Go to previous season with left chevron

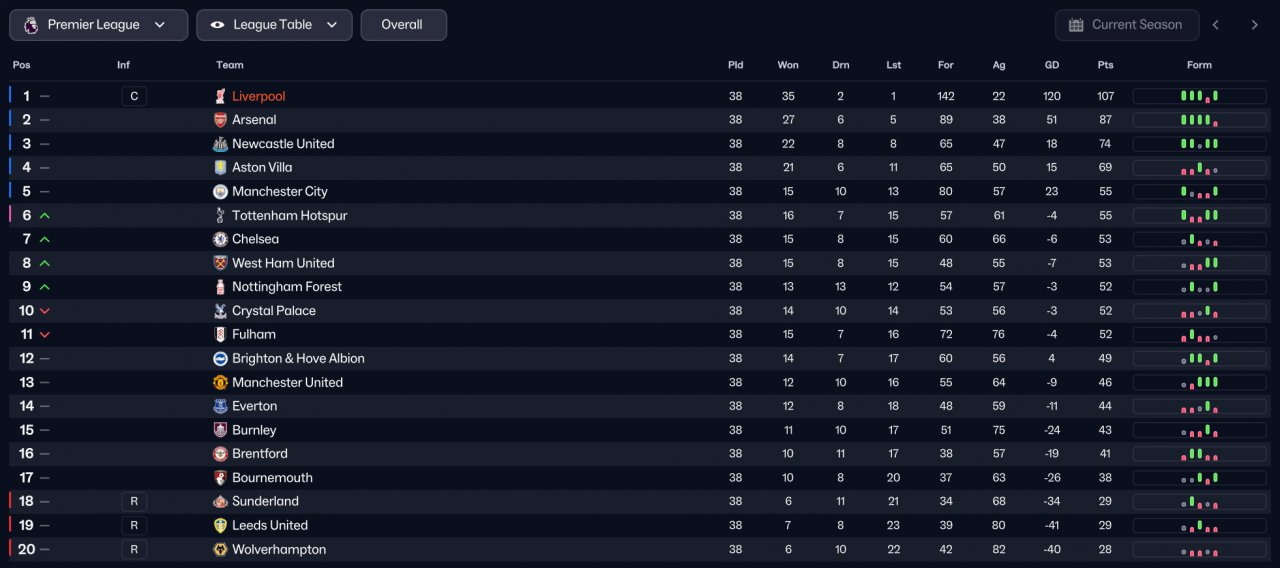click(x=1216, y=25)
